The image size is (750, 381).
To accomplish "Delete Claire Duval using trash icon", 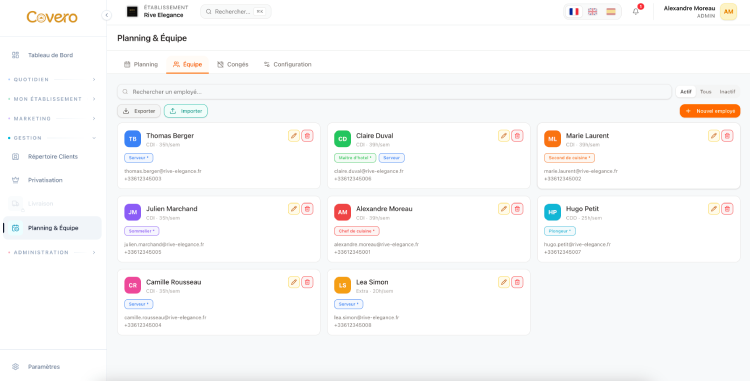I will (x=517, y=136).
